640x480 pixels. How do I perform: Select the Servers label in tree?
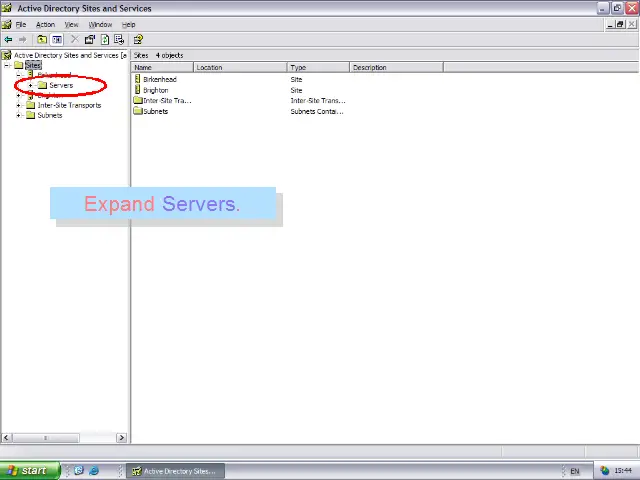point(61,85)
